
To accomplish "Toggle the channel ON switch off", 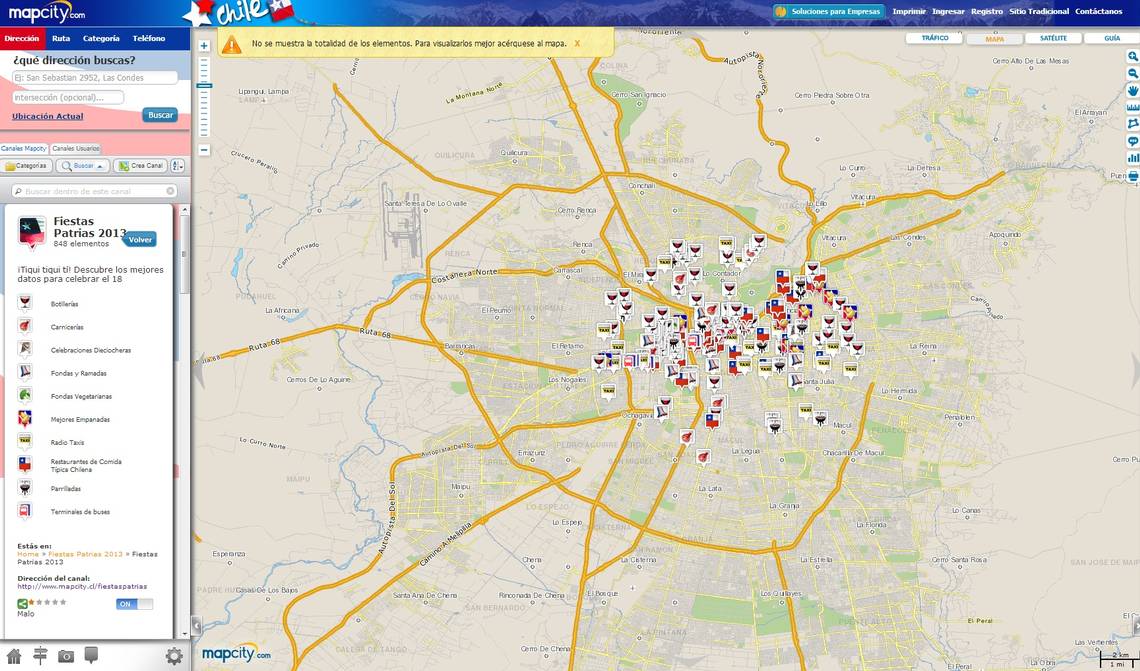I will [135, 604].
